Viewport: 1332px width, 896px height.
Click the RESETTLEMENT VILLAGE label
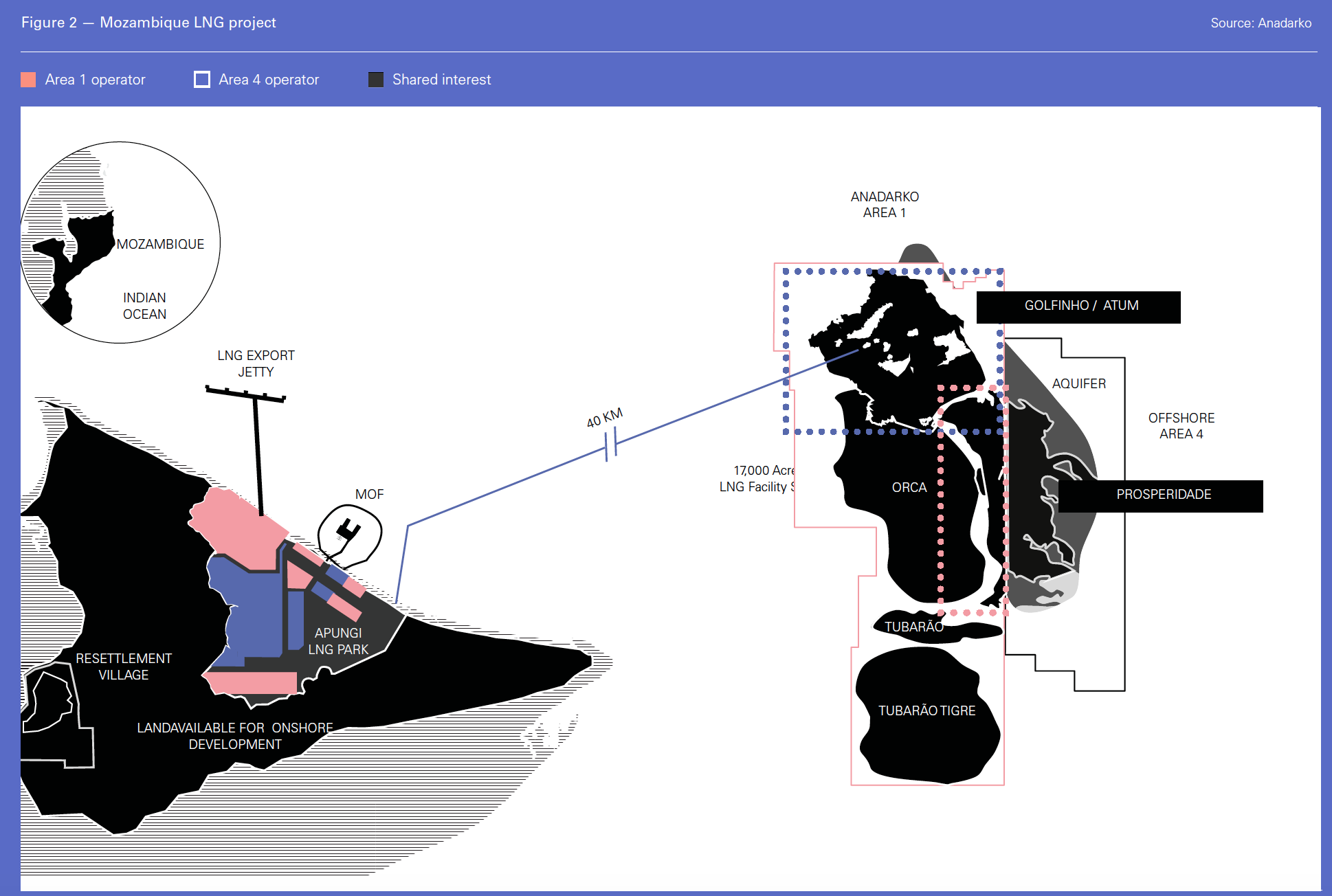pos(124,667)
